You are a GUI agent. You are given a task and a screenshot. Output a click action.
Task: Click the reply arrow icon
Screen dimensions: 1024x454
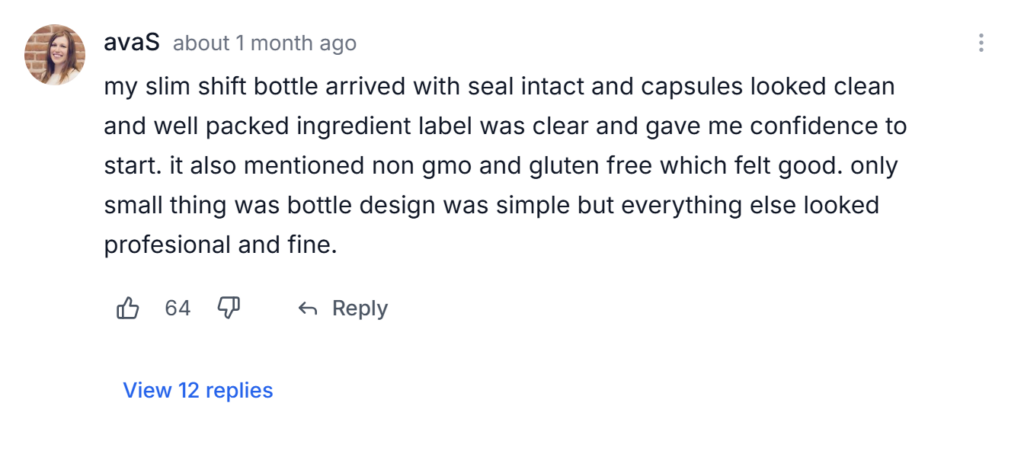(x=307, y=309)
